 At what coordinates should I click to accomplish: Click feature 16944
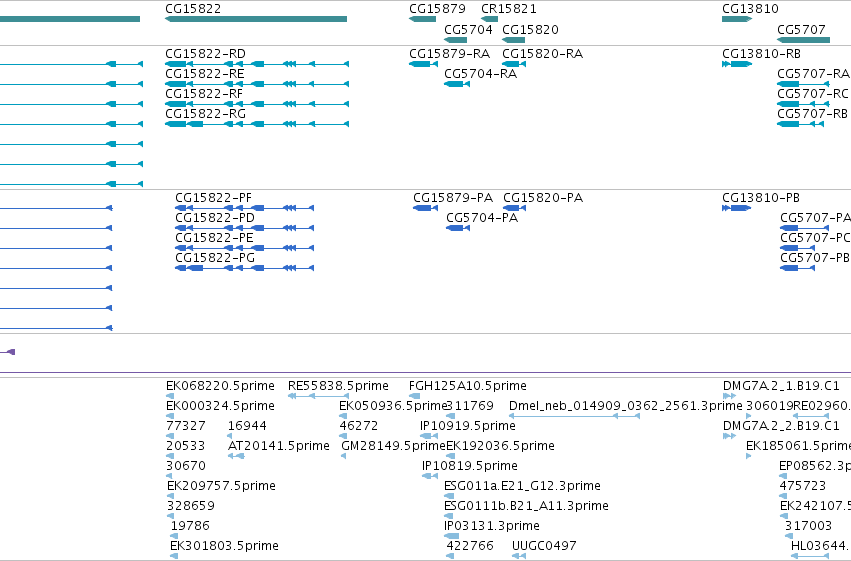(x=230, y=436)
